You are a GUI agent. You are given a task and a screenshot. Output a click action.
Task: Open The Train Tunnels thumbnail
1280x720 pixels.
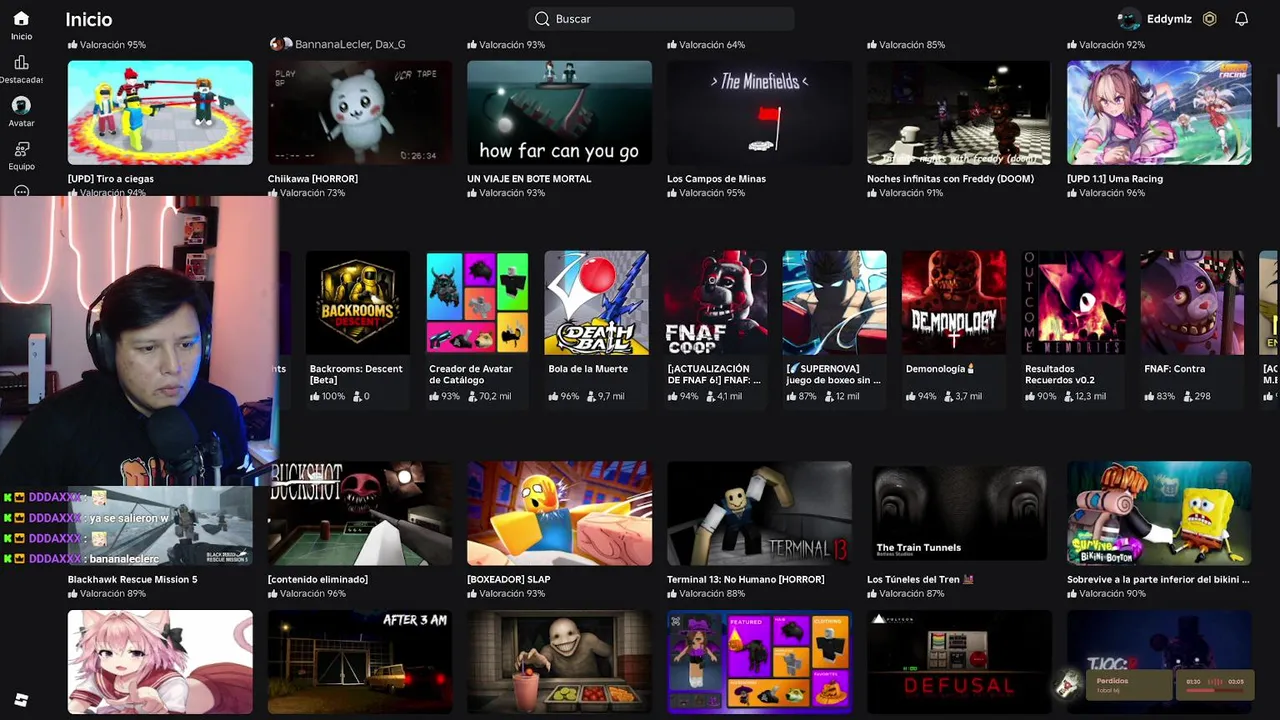[959, 513]
